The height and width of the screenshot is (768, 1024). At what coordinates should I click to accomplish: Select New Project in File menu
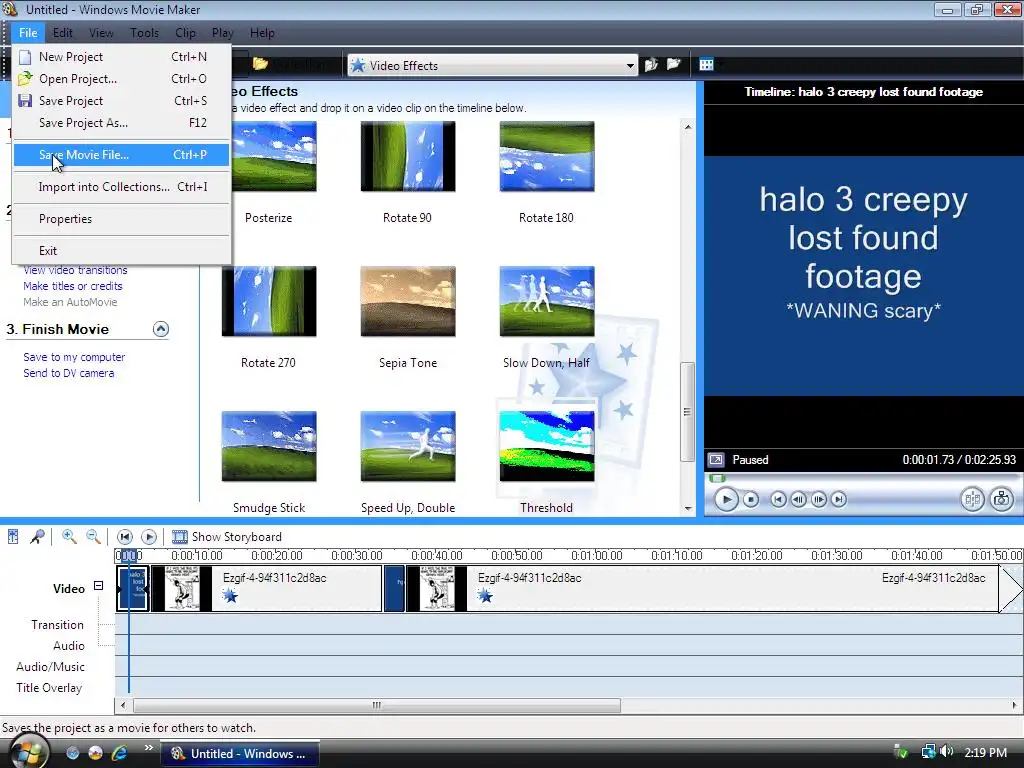pyautogui.click(x=121, y=57)
